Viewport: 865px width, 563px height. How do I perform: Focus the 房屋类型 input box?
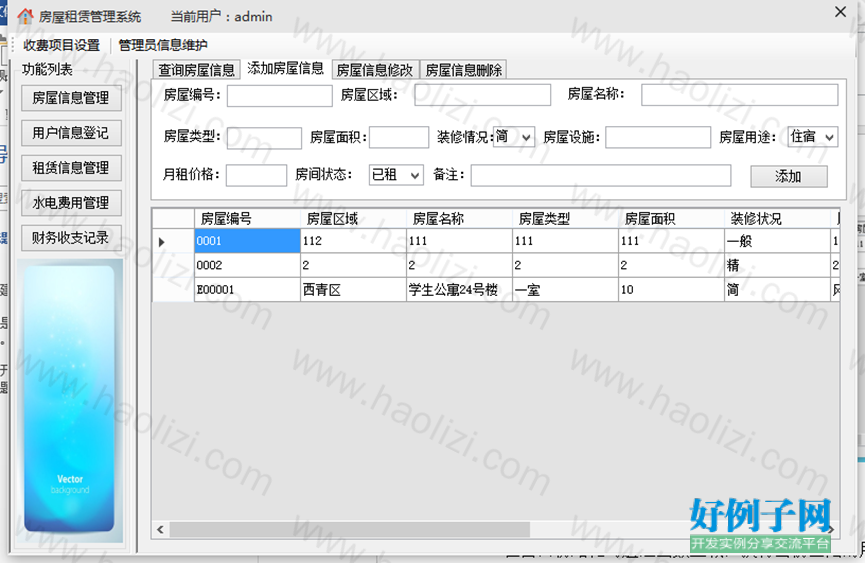pos(264,138)
